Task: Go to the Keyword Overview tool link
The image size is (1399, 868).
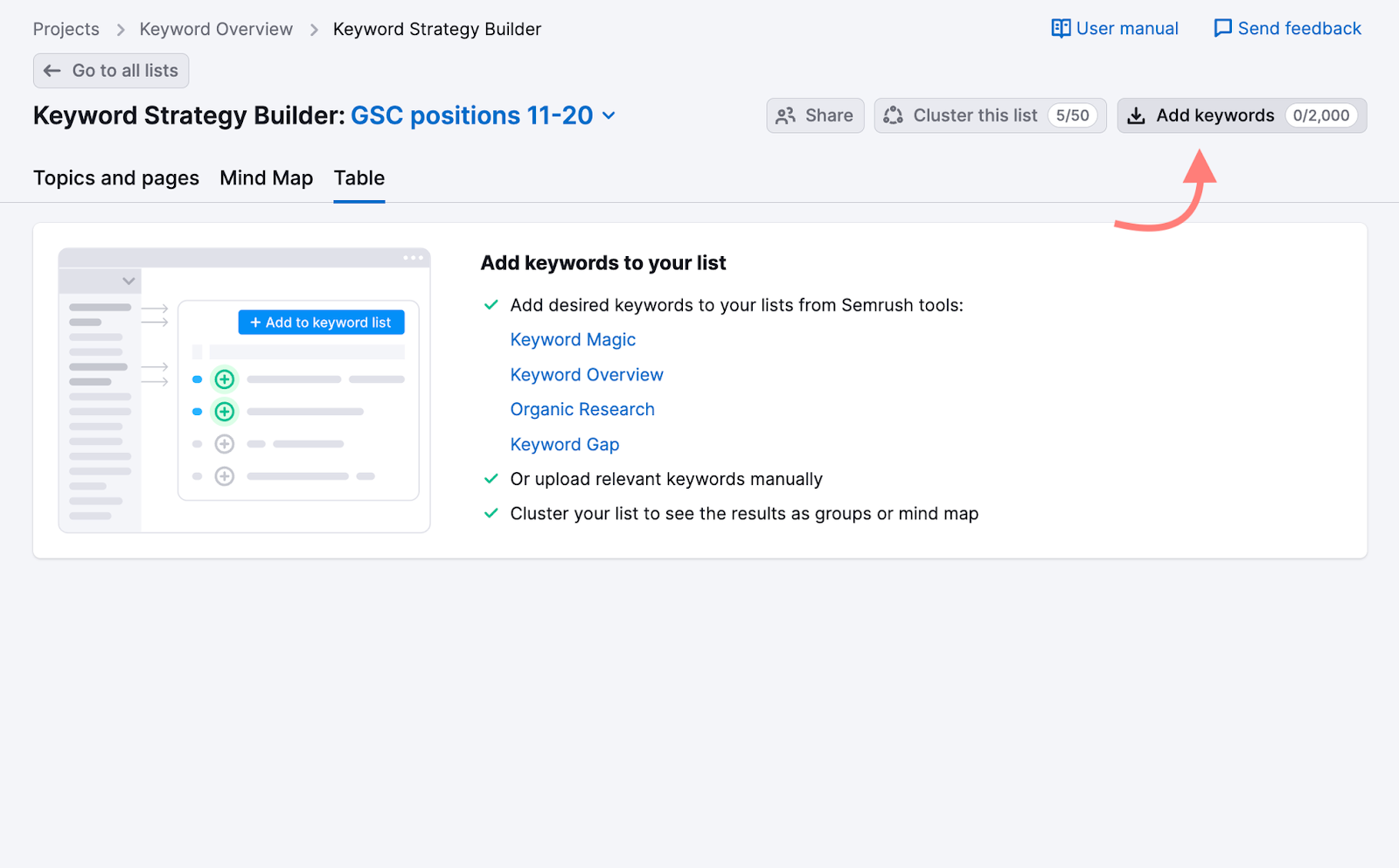Action: click(x=587, y=375)
